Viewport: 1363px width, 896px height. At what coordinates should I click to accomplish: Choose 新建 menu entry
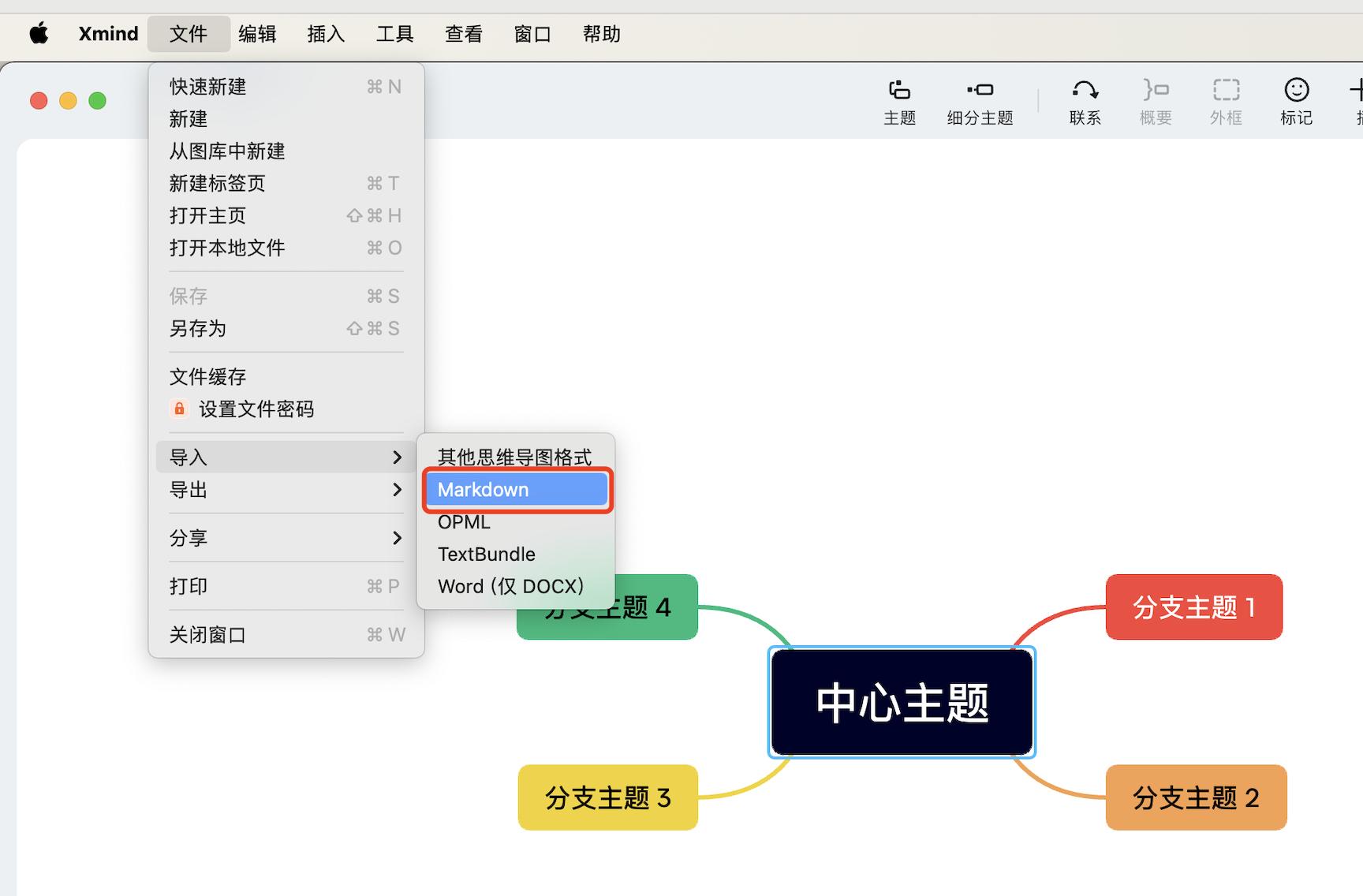pos(286,119)
